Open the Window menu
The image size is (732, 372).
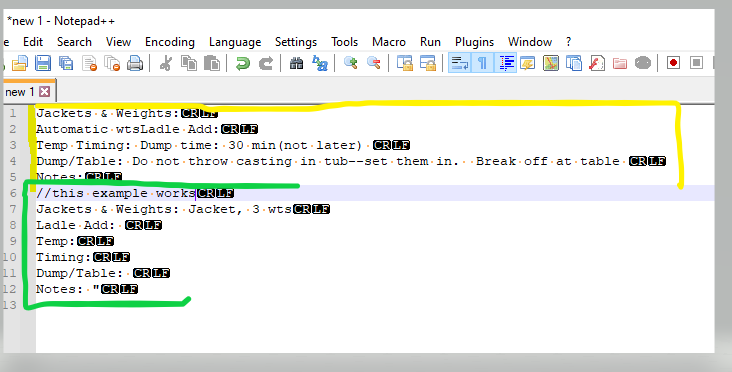[x=530, y=42]
